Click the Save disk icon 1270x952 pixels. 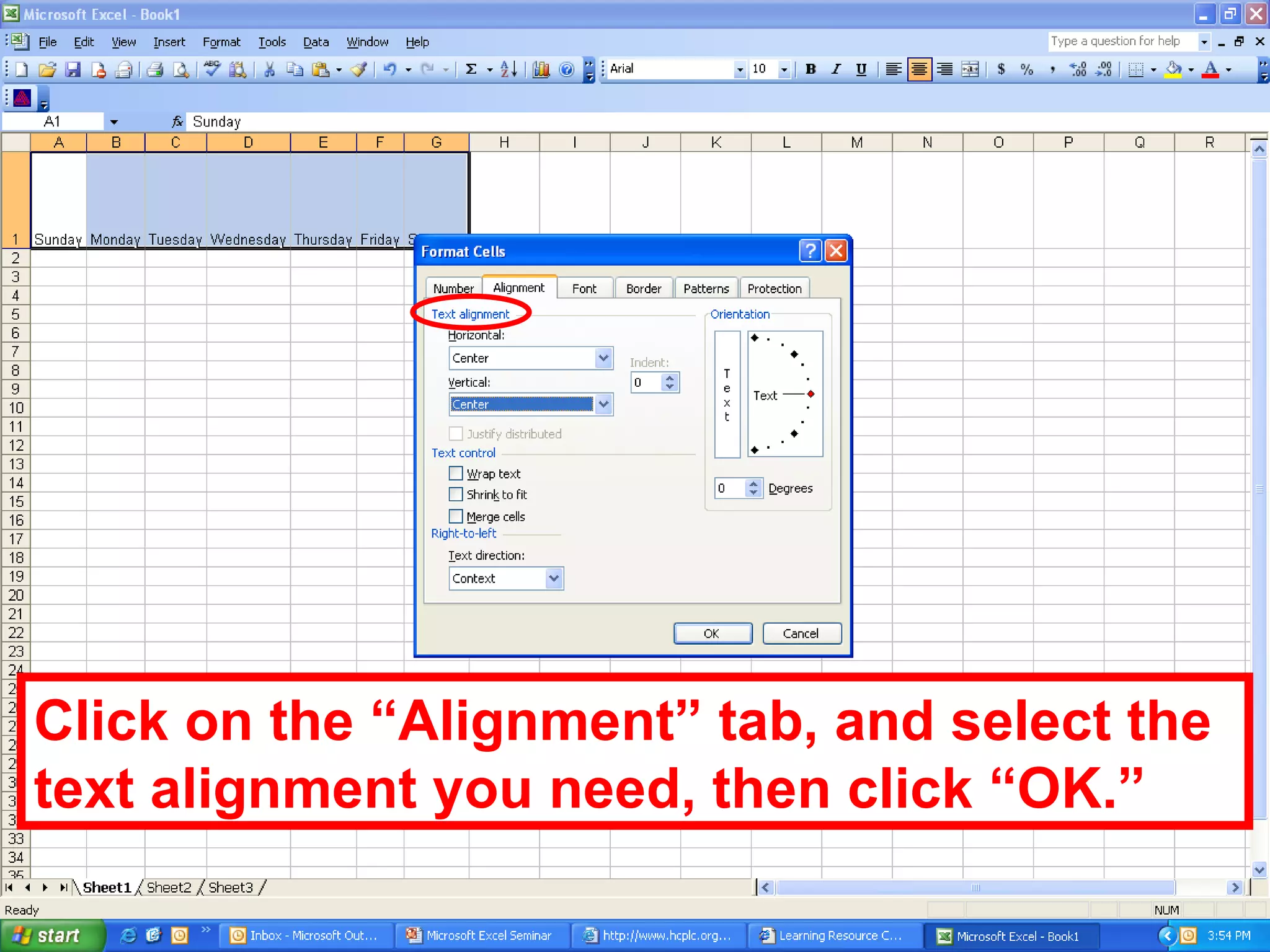point(73,69)
